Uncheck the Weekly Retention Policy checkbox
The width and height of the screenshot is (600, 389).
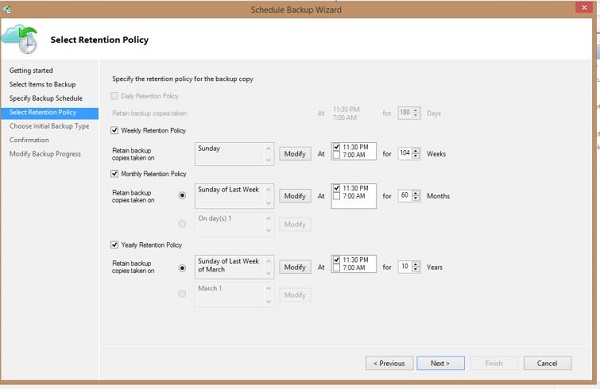[x=114, y=130]
